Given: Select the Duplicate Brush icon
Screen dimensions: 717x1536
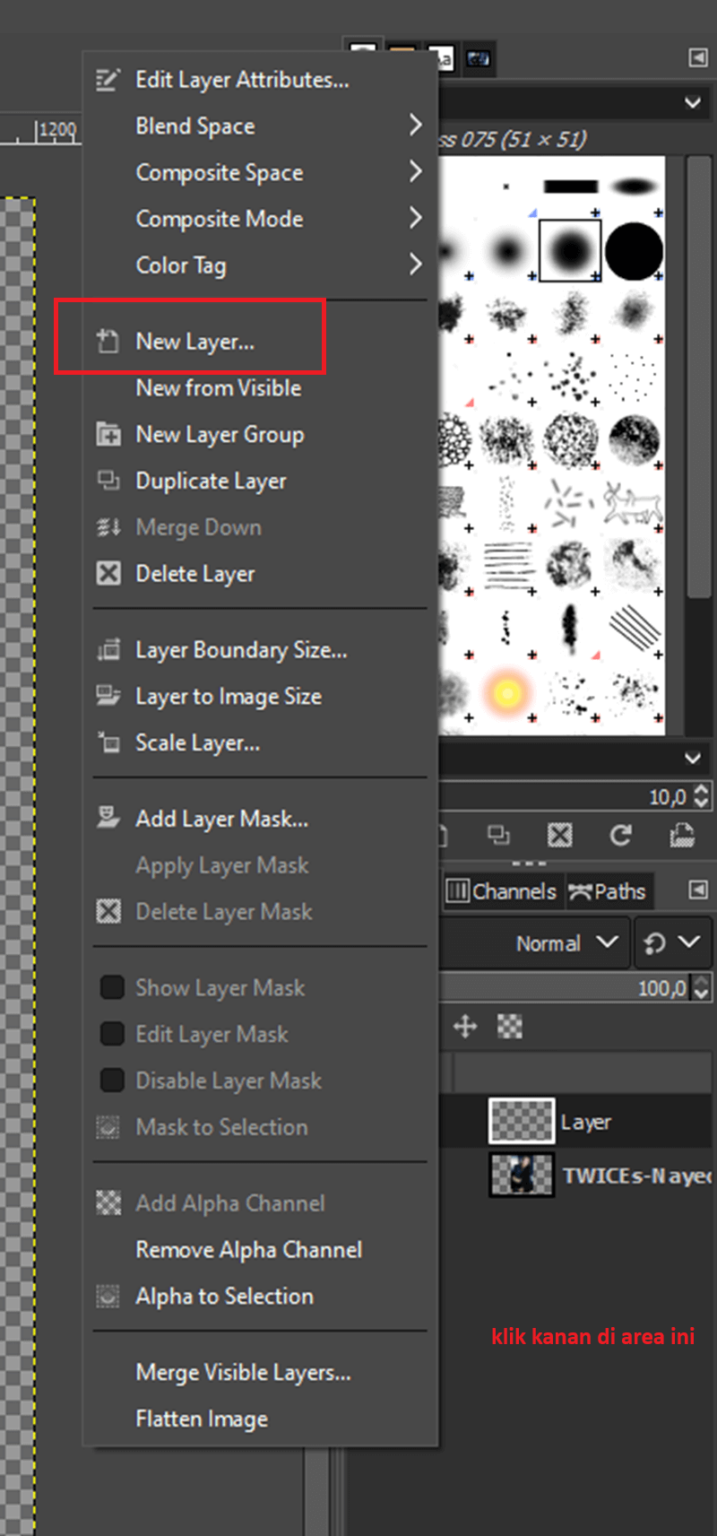Looking at the screenshot, I should (499, 835).
